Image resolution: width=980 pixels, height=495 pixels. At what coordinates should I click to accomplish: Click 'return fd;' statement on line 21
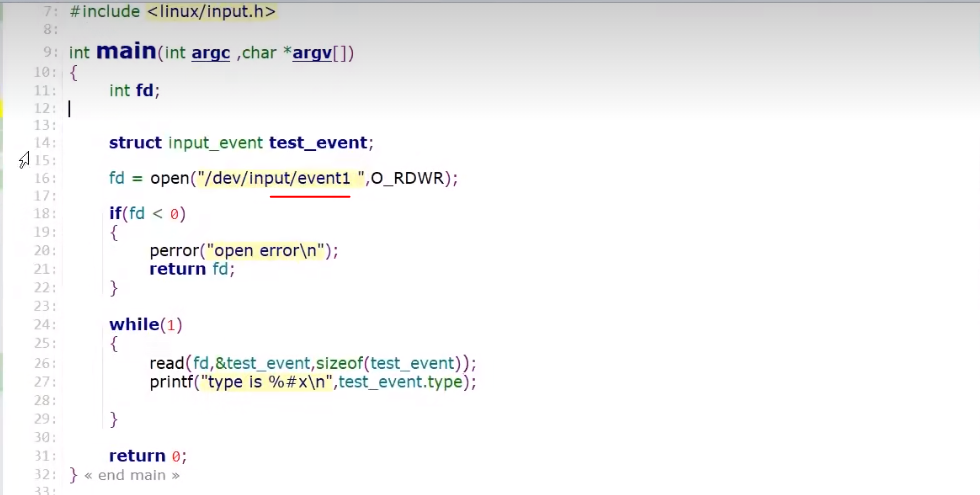click(192, 269)
